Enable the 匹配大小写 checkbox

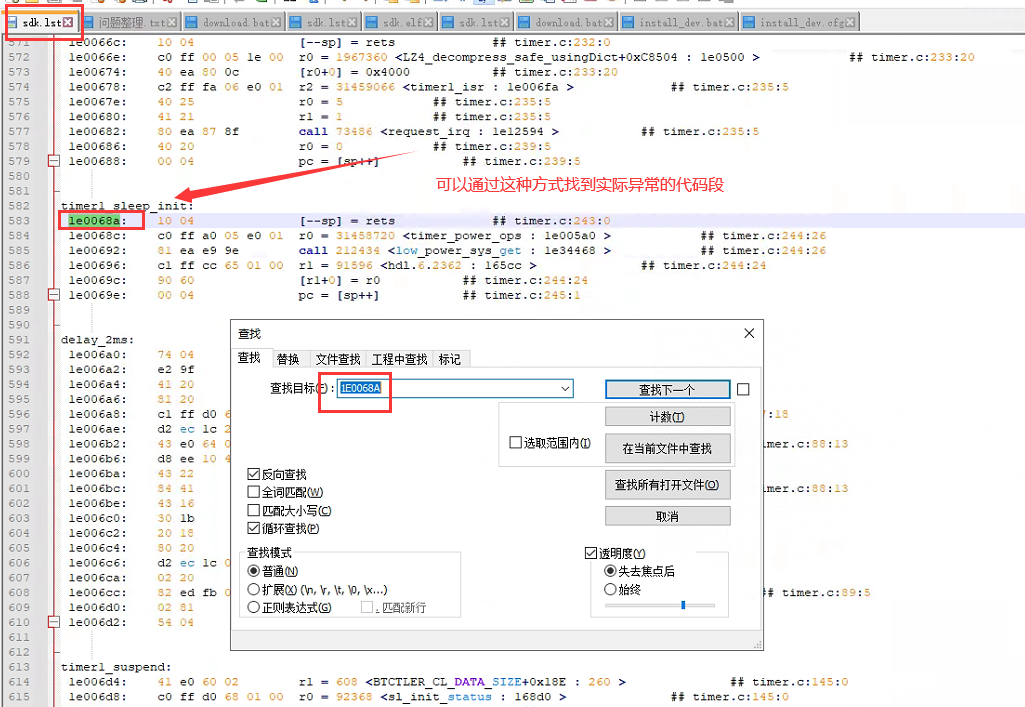tap(254, 510)
